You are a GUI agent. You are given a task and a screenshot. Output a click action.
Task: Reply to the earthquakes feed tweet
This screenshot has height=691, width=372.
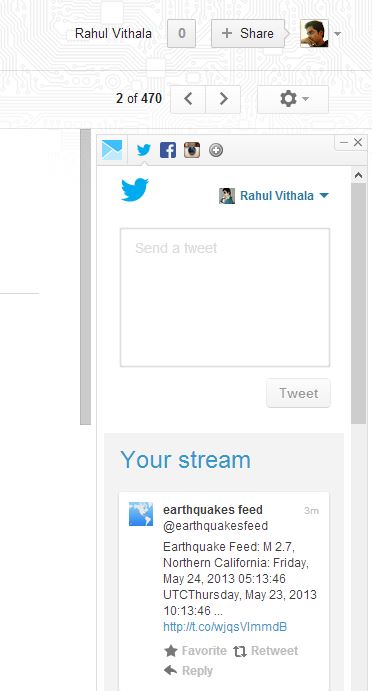[188, 671]
